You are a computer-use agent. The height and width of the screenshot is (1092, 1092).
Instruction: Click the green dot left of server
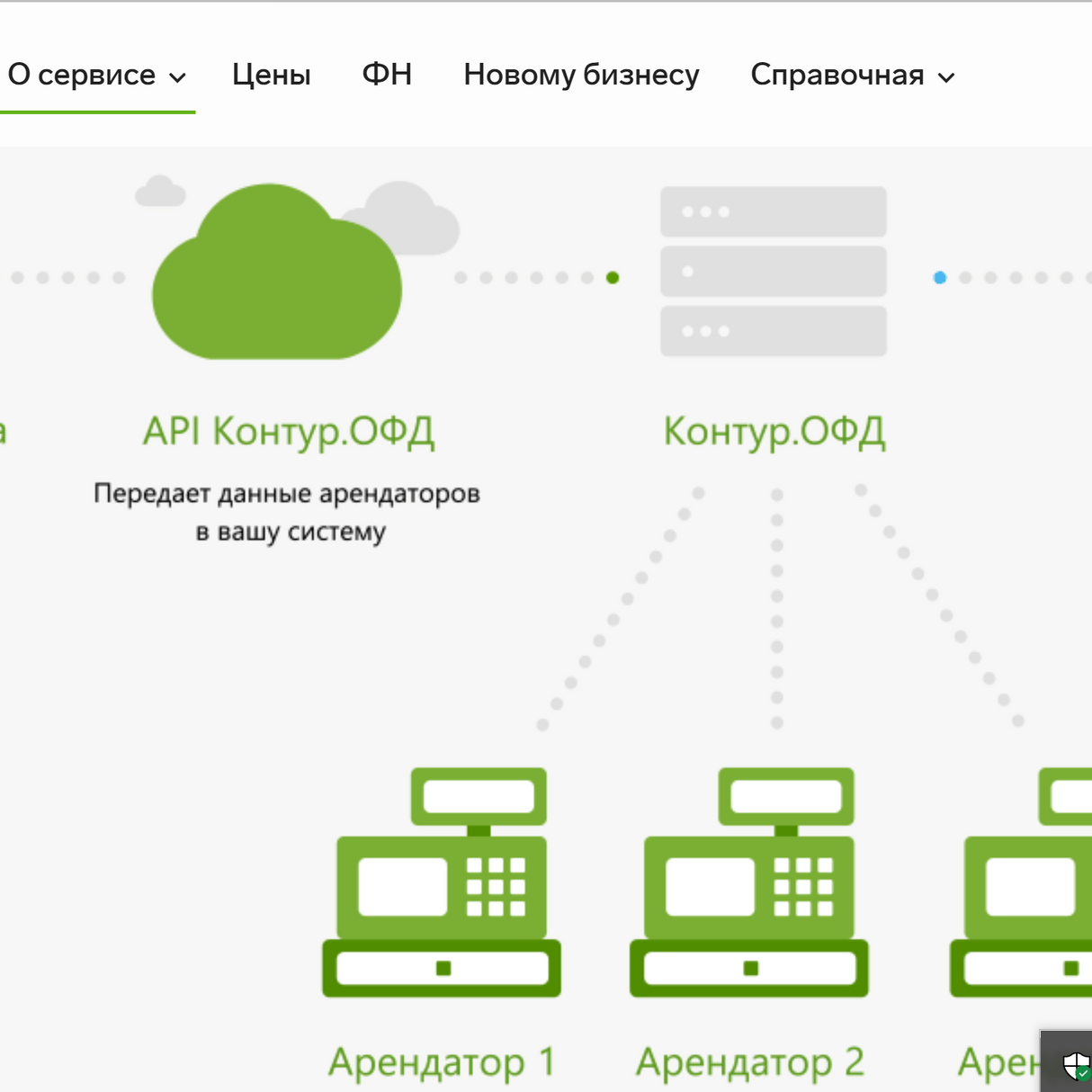[613, 278]
